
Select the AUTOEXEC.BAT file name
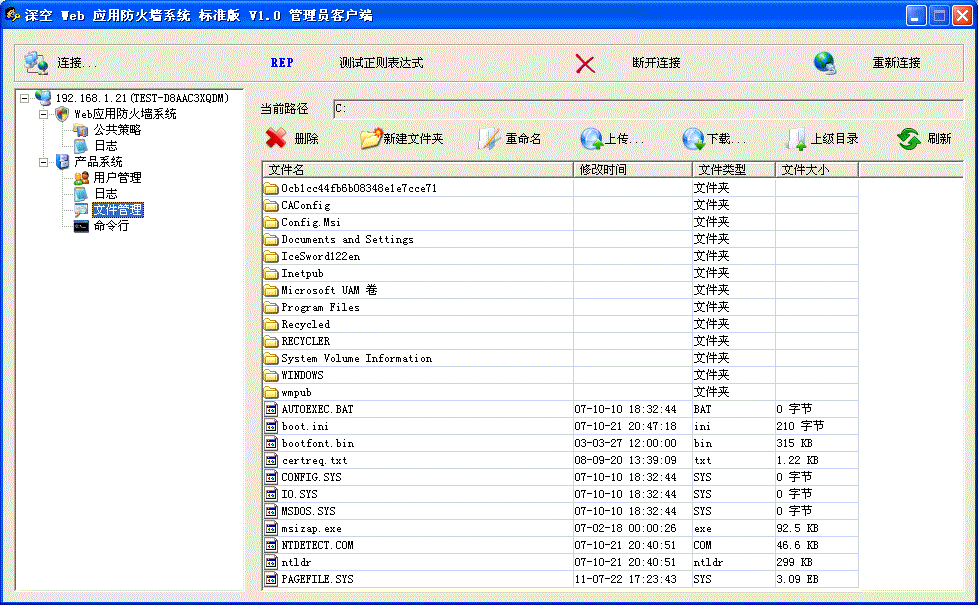pyautogui.click(x=317, y=410)
